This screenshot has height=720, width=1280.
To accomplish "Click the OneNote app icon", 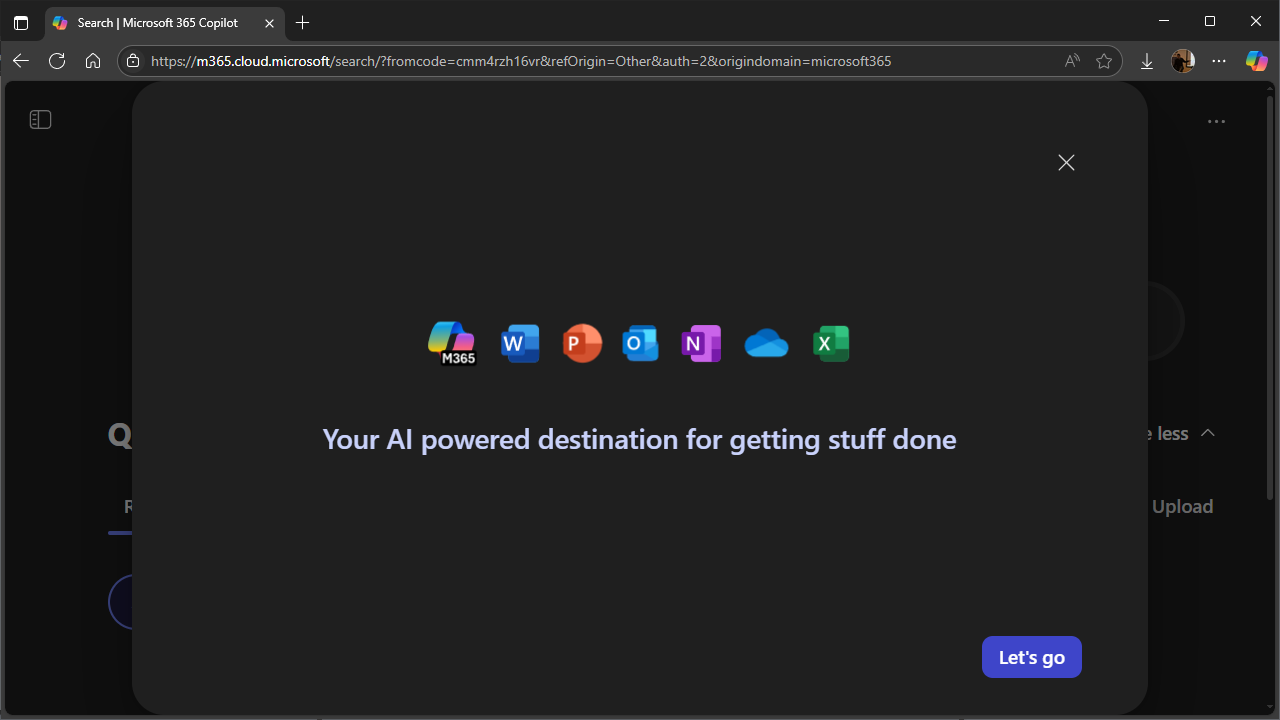I will click(x=701, y=344).
